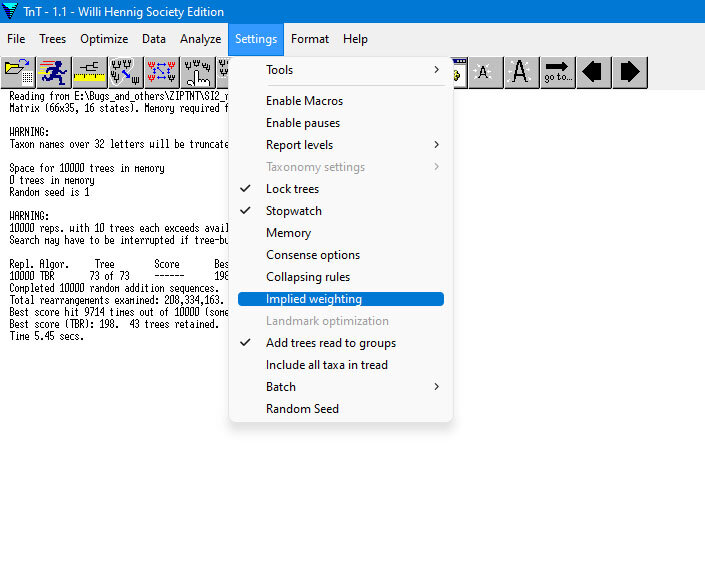Image resolution: width=705 pixels, height=566 pixels.
Task: Toggle Include all taxa in tread
Action: tap(341, 365)
